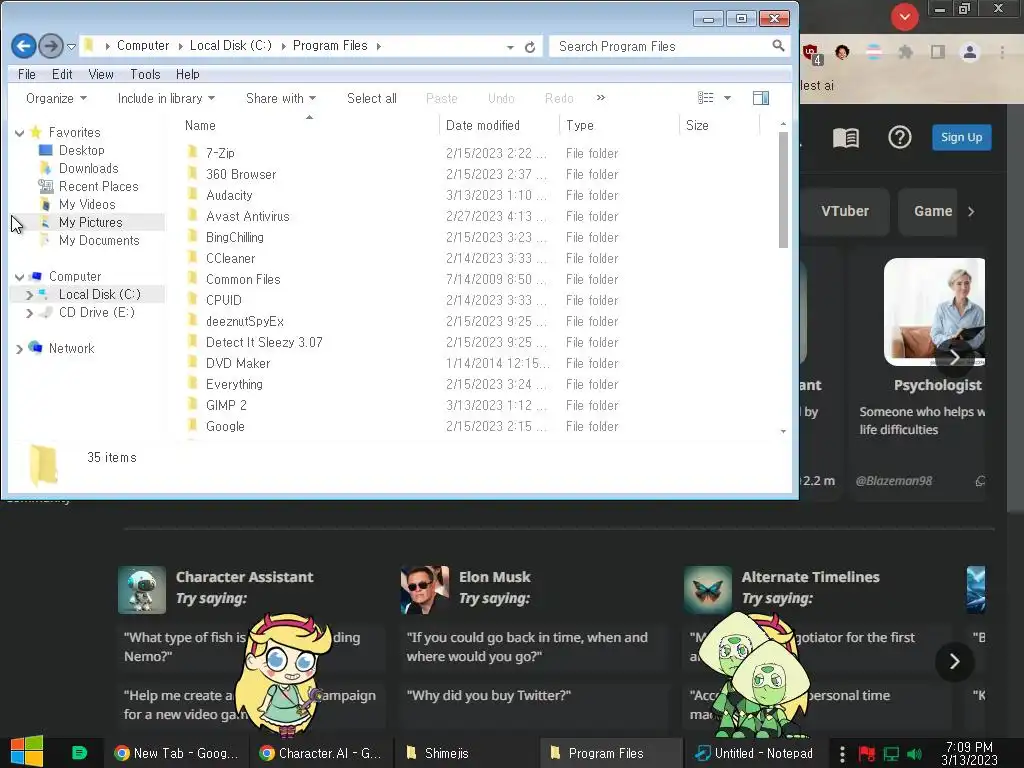This screenshot has height=768, width=1024.
Task: Open the Help menu
Action: pyautogui.click(x=187, y=74)
